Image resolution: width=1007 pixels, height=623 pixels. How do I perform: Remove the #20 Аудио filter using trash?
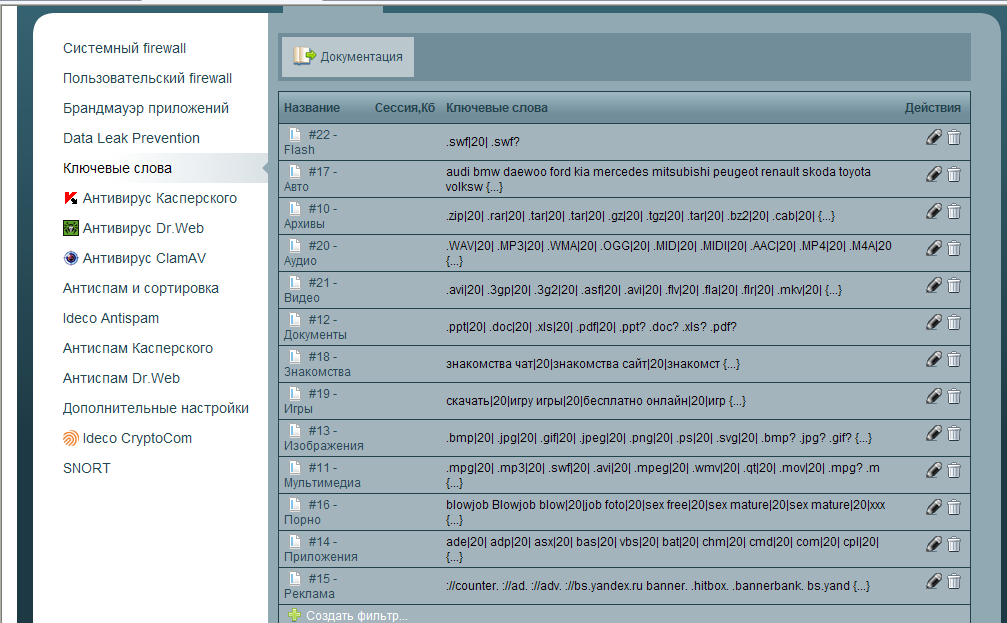(954, 248)
